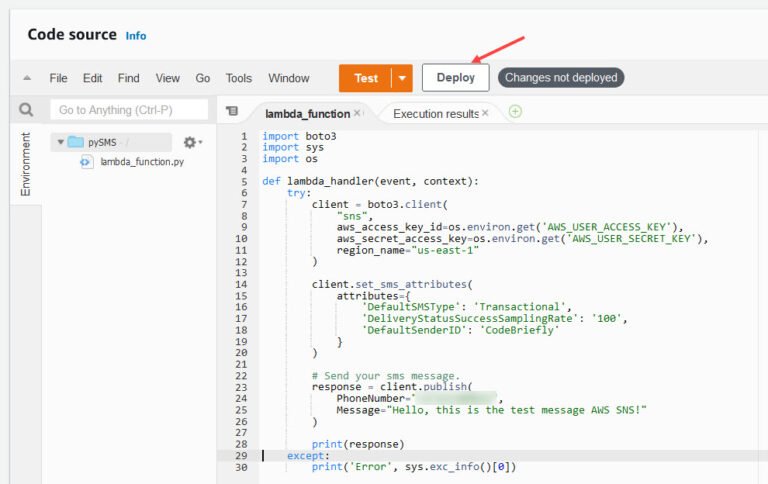Click the lambda_function.py file icon
768x484 pixels.
[87, 161]
